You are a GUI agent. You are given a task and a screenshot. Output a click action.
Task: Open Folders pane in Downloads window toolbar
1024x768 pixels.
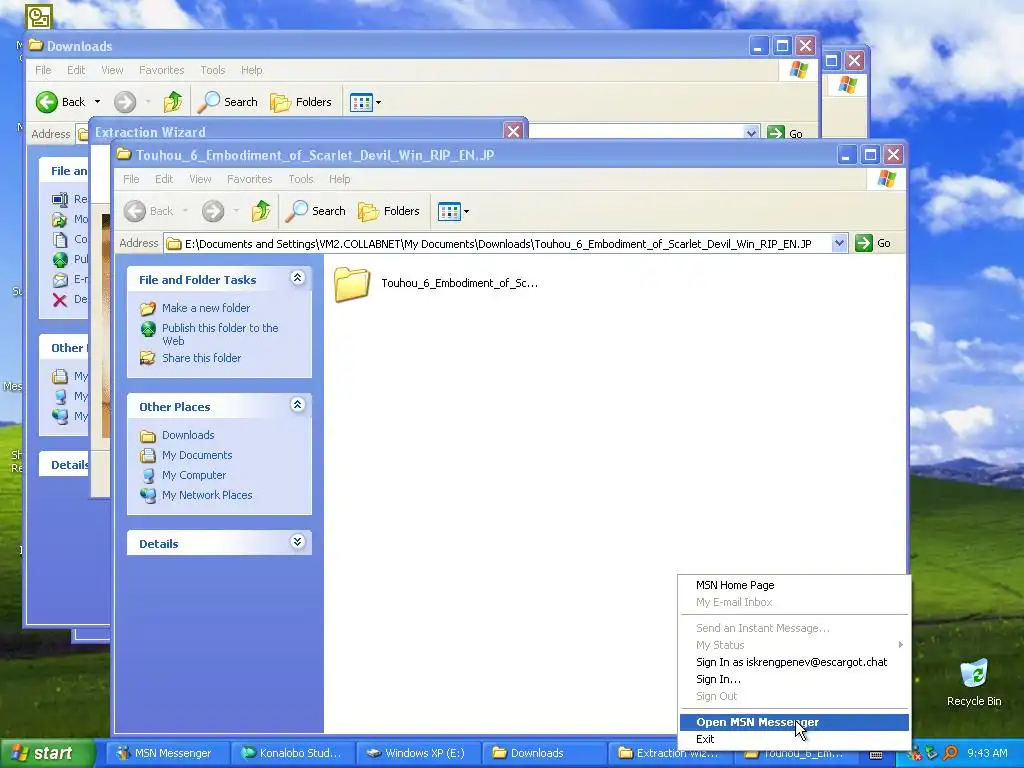(x=301, y=102)
